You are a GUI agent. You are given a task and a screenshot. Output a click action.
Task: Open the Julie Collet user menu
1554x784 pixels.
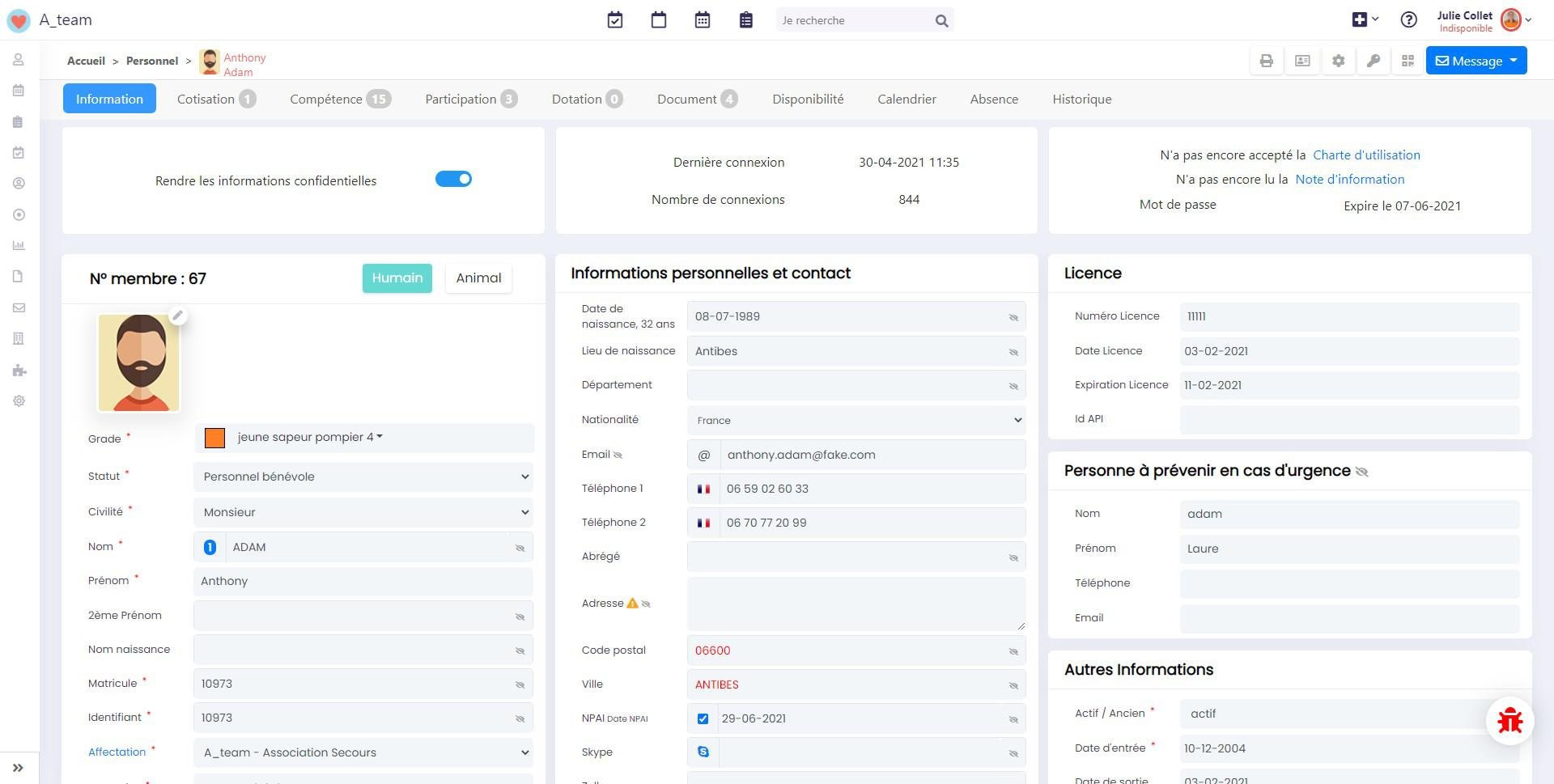point(1484,20)
